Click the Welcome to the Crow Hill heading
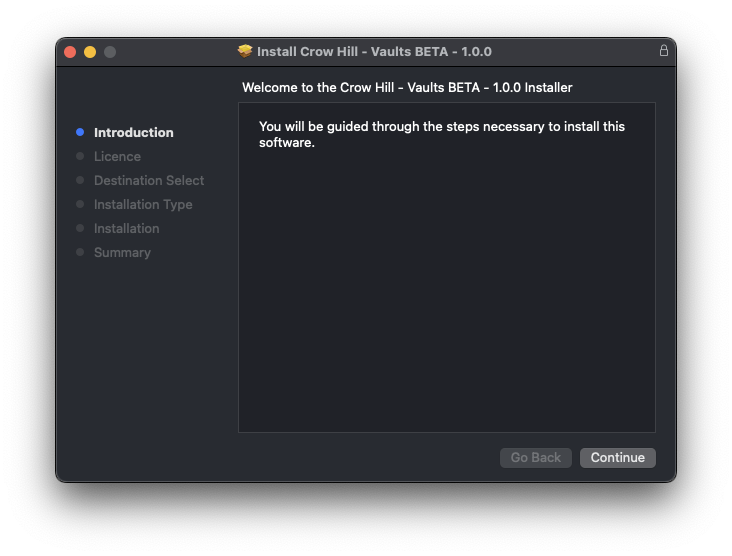The height and width of the screenshot is (556, 732). [407, 88]
